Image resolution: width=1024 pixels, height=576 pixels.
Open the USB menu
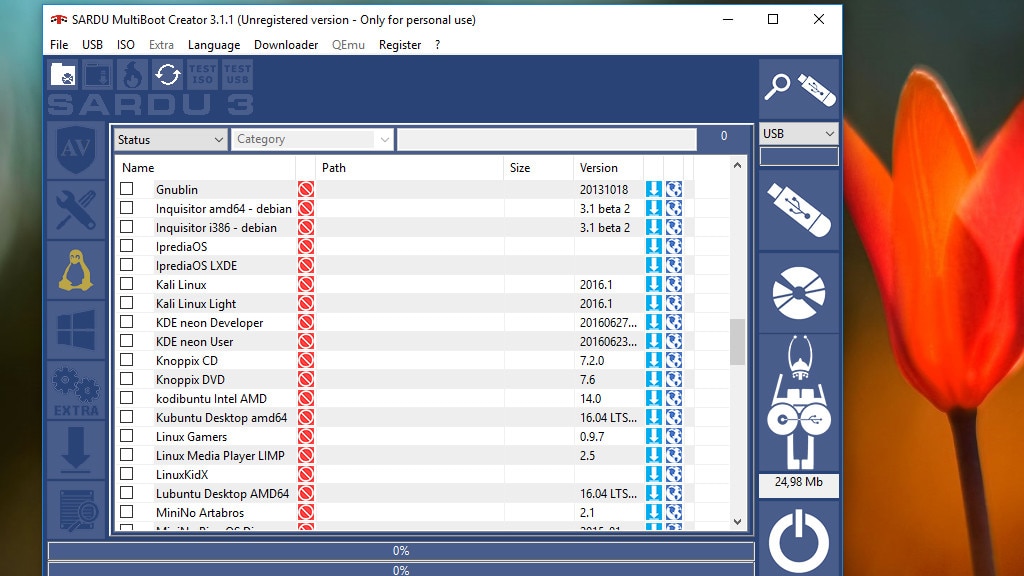click(x=92, y=44)
